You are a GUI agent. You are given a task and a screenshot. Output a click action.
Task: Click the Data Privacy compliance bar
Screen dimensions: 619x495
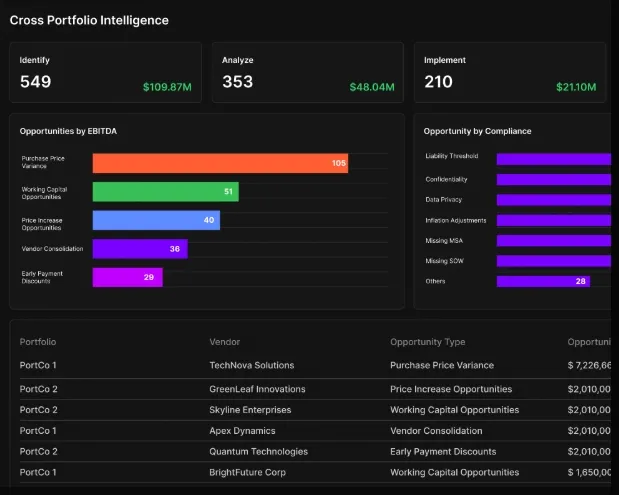click(x=554, y=200)
